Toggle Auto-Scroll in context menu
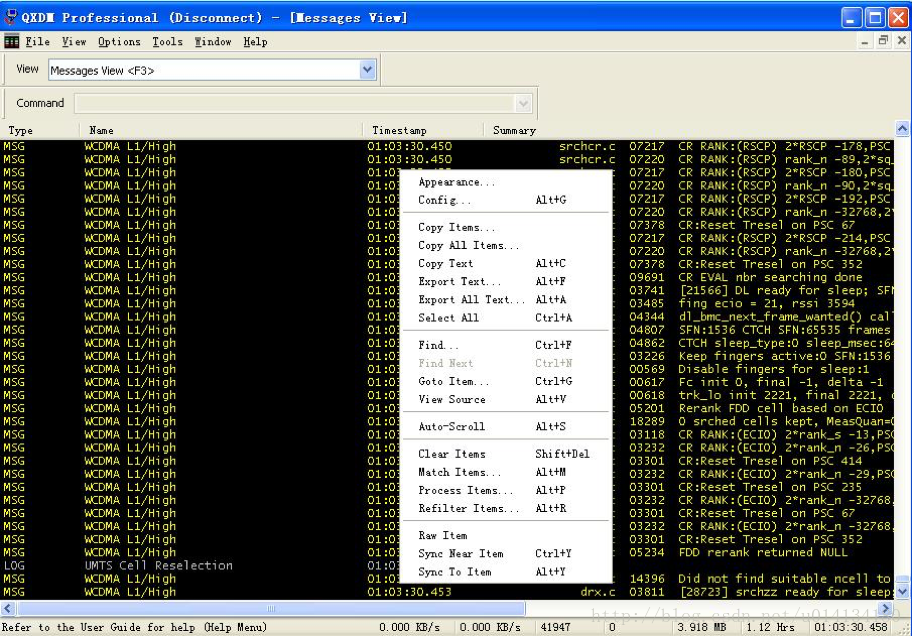 tap(506, 427)
